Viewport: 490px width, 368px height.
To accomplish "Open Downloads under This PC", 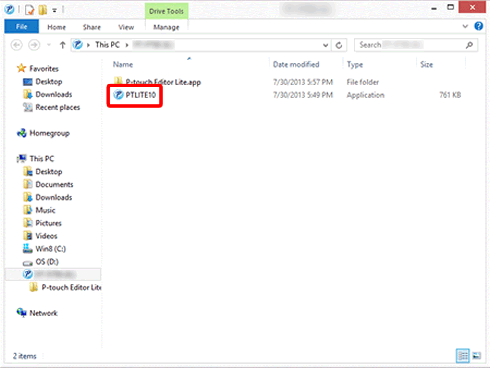I will coord(47,197).
